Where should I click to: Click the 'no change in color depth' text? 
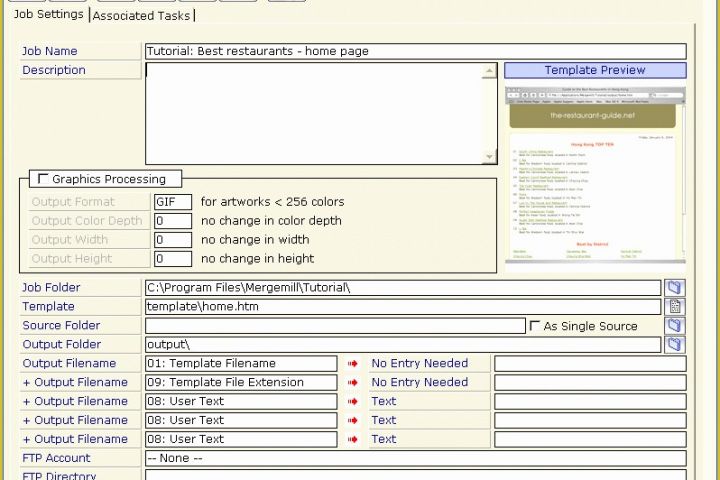click(271, 220)
